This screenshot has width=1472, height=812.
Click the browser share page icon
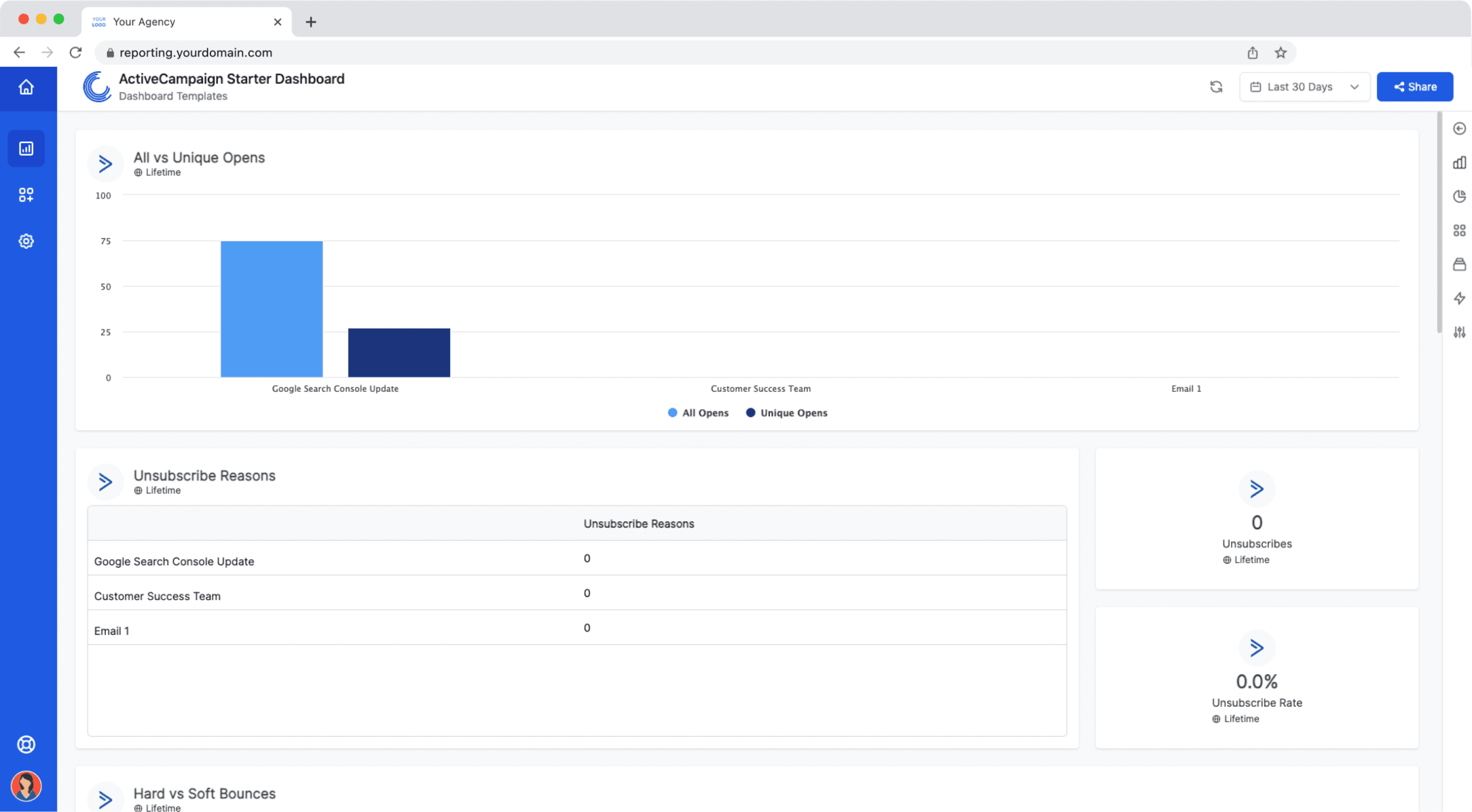(x=1252, y=52)
